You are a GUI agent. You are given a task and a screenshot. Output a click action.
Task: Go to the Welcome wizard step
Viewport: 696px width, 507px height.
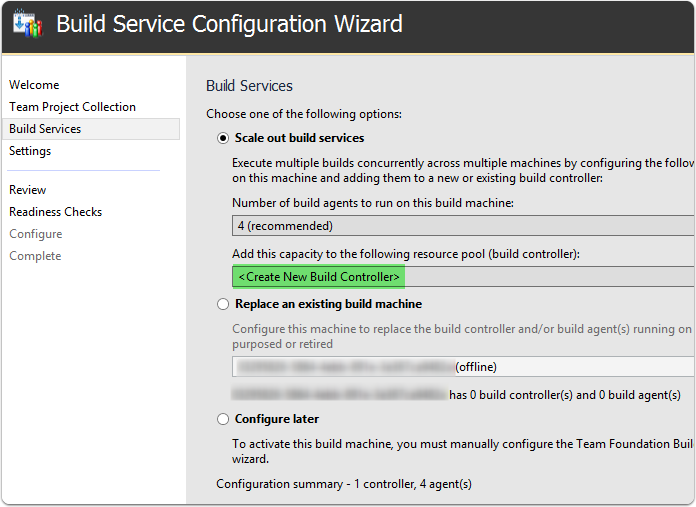(34, 85)
